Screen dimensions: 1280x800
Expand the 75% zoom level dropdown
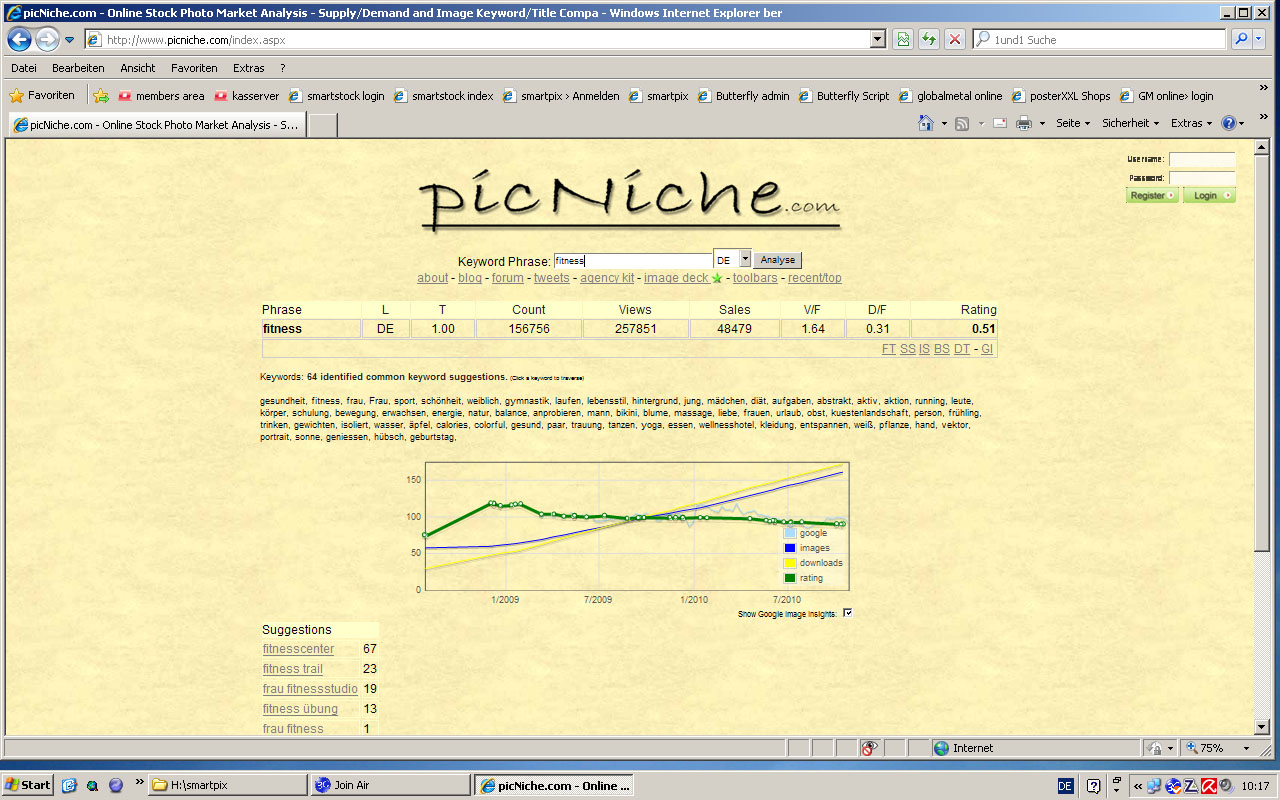tap(1246, 748)
